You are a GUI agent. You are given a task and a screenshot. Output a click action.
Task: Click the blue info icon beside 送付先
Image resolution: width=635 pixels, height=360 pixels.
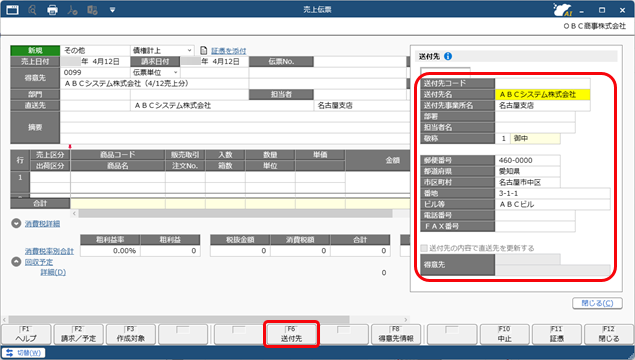pos(448,56)
